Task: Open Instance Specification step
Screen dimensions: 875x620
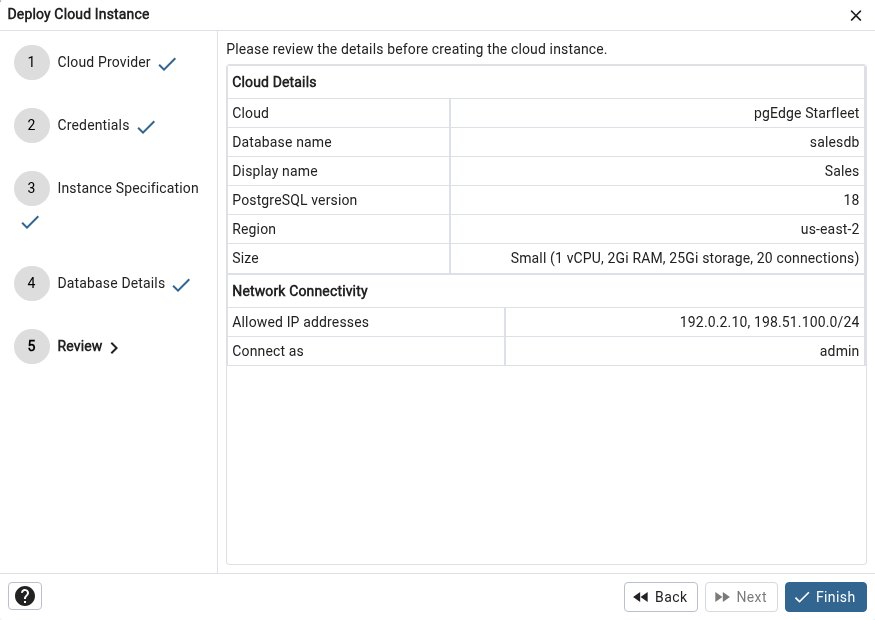Action: point(128,188)
